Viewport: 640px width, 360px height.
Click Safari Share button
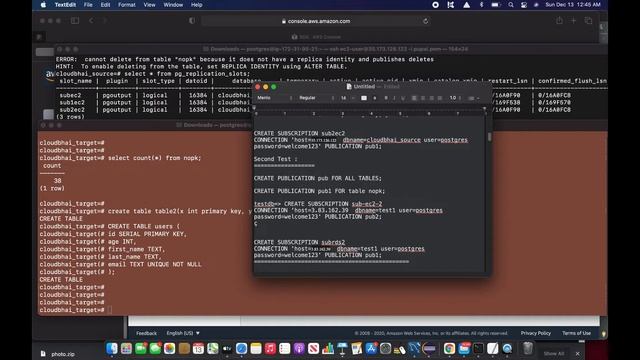(559, 20)
